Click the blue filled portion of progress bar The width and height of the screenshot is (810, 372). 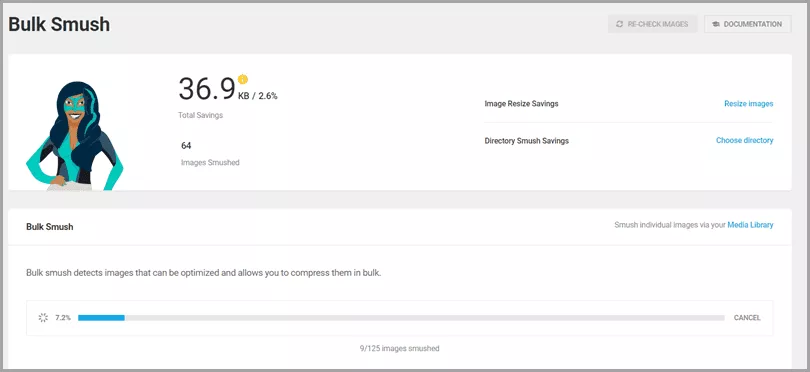coord(101,318)
